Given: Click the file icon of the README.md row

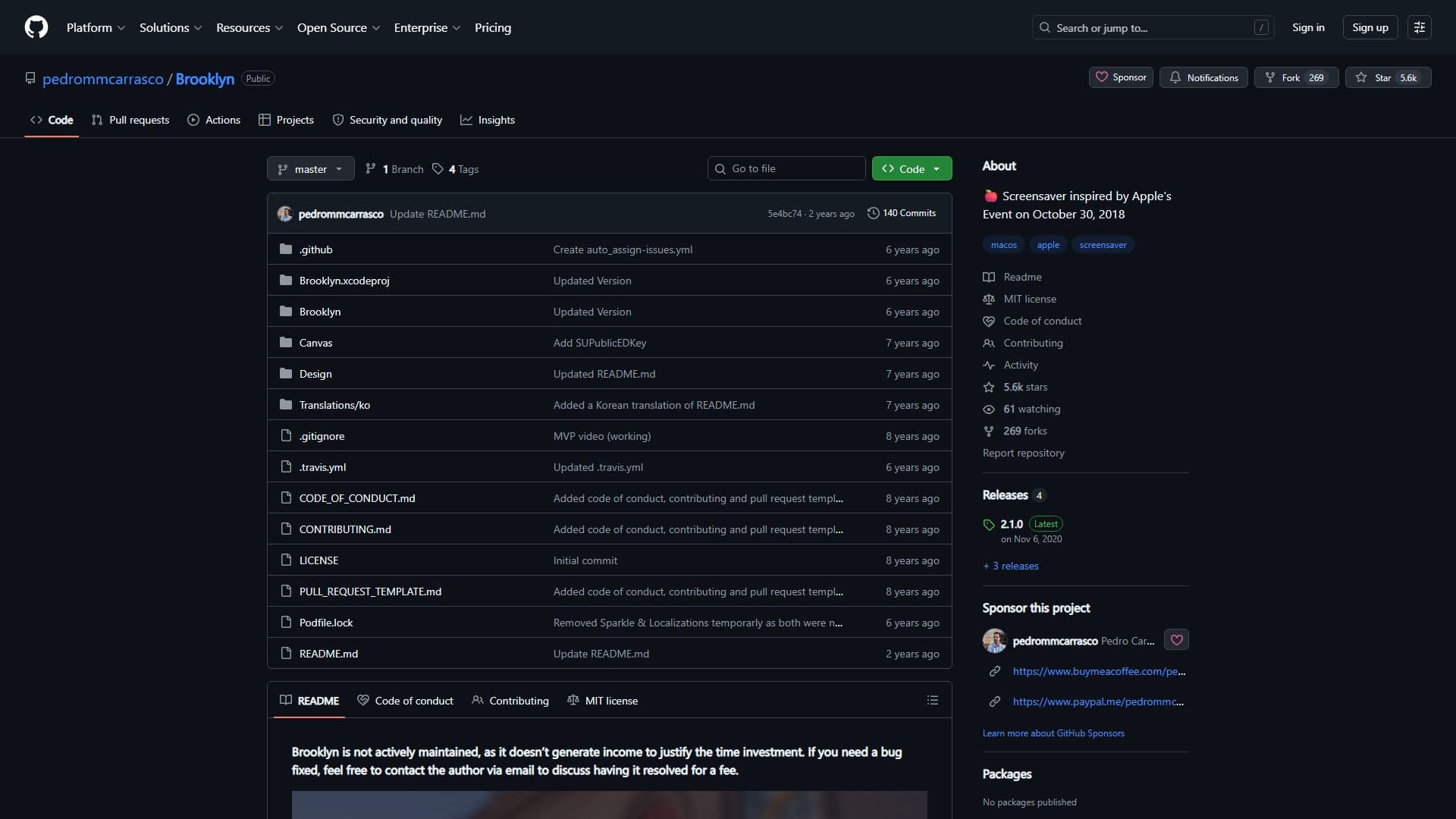Looking at the screenshot, I should point(286,654).
